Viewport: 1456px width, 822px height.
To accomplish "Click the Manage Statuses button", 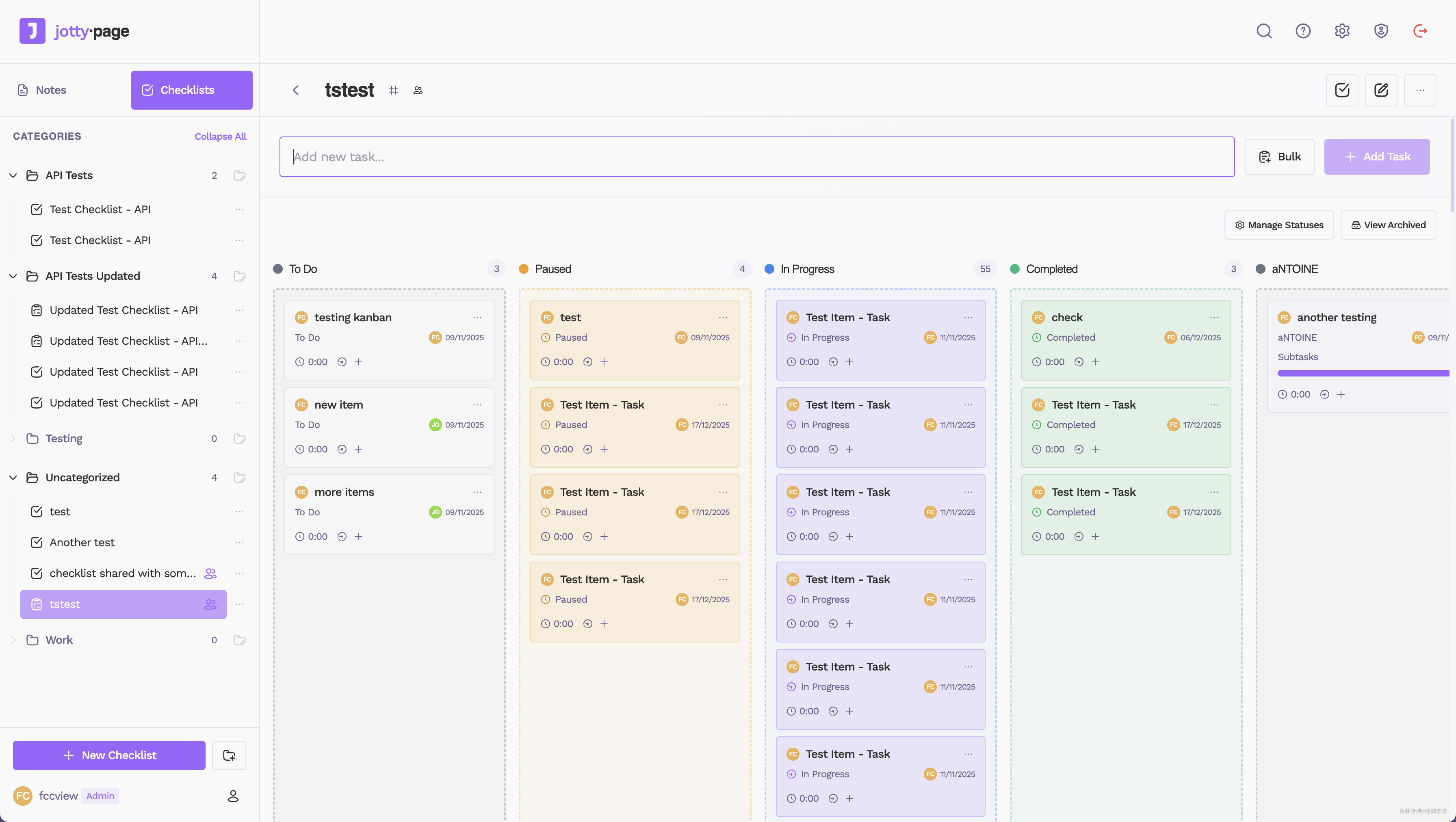I will point(1279,225).
